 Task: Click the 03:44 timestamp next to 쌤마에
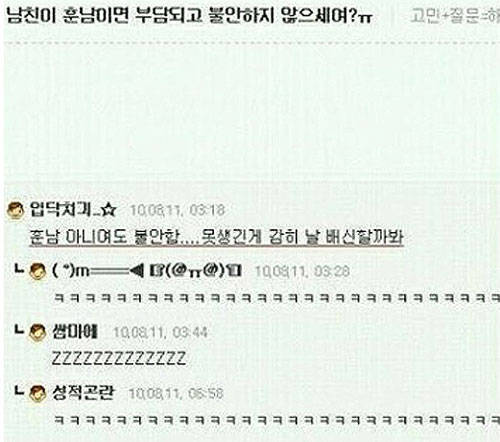pyautogui.click(x=160, y=332)
